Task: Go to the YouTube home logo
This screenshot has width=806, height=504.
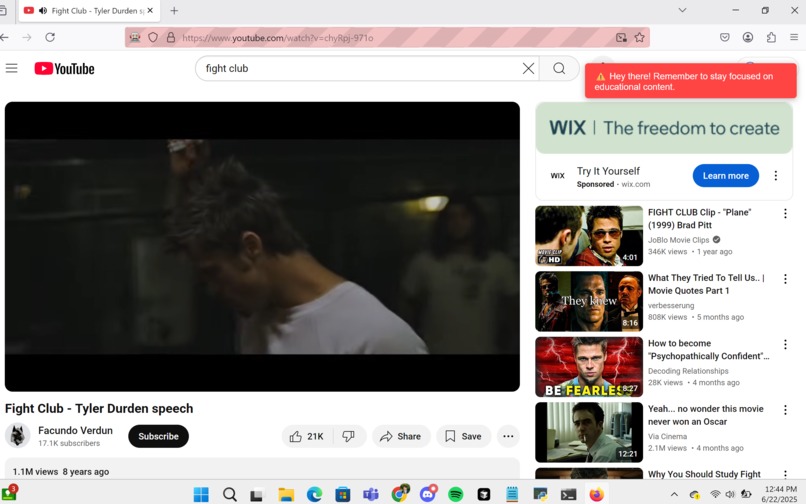Action: (64, 68)
